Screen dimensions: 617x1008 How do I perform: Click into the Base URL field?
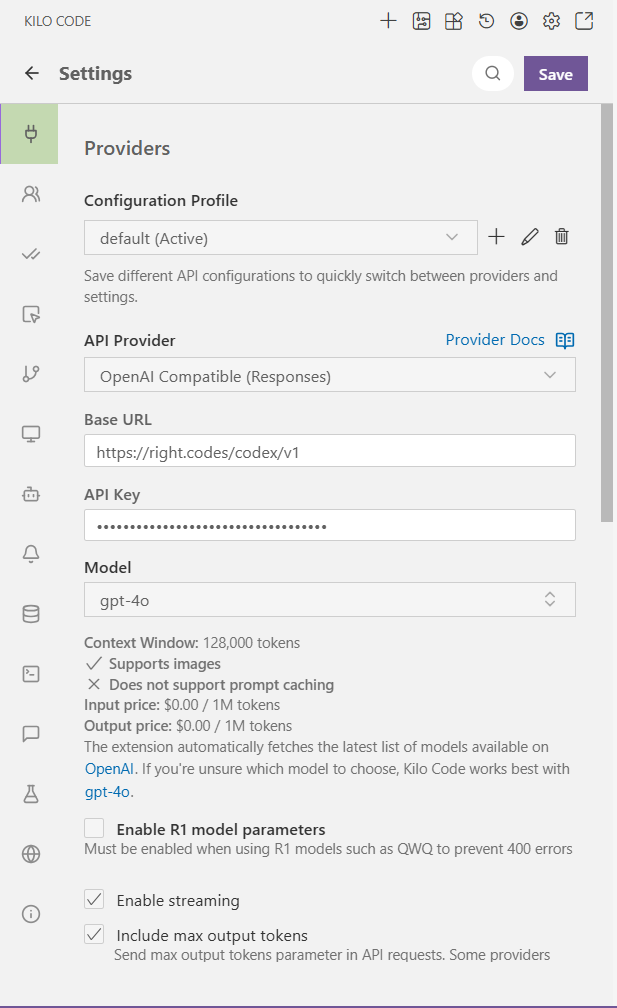[x=329, y=451]
